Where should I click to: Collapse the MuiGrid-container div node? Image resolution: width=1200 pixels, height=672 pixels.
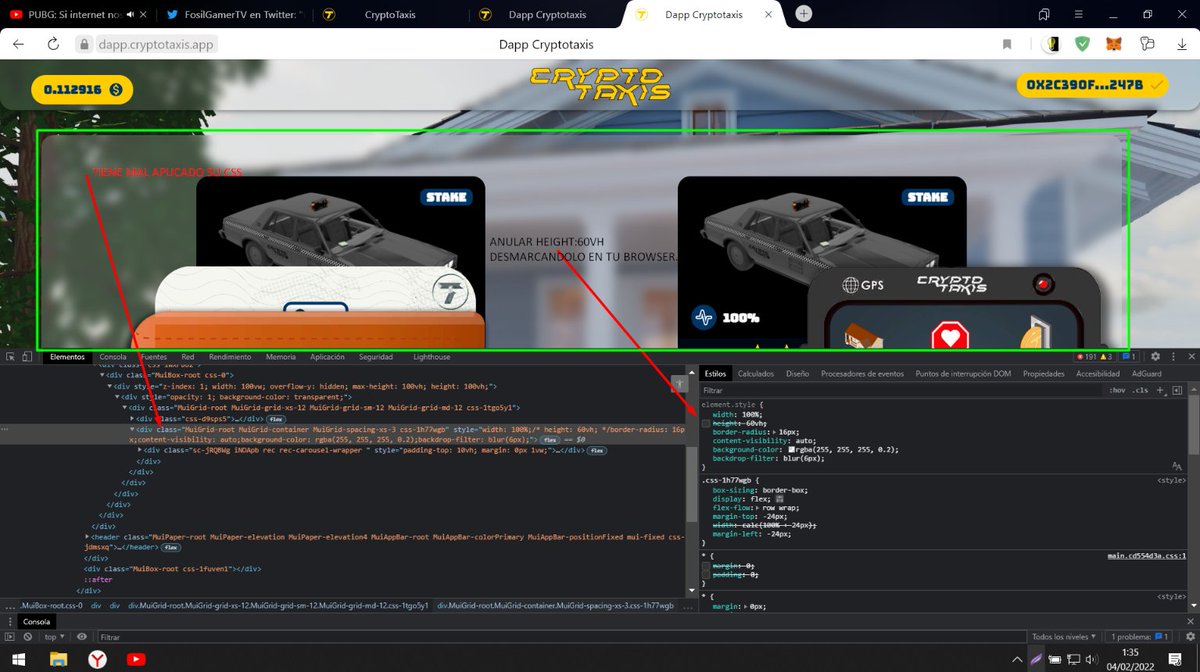(131, 429)
